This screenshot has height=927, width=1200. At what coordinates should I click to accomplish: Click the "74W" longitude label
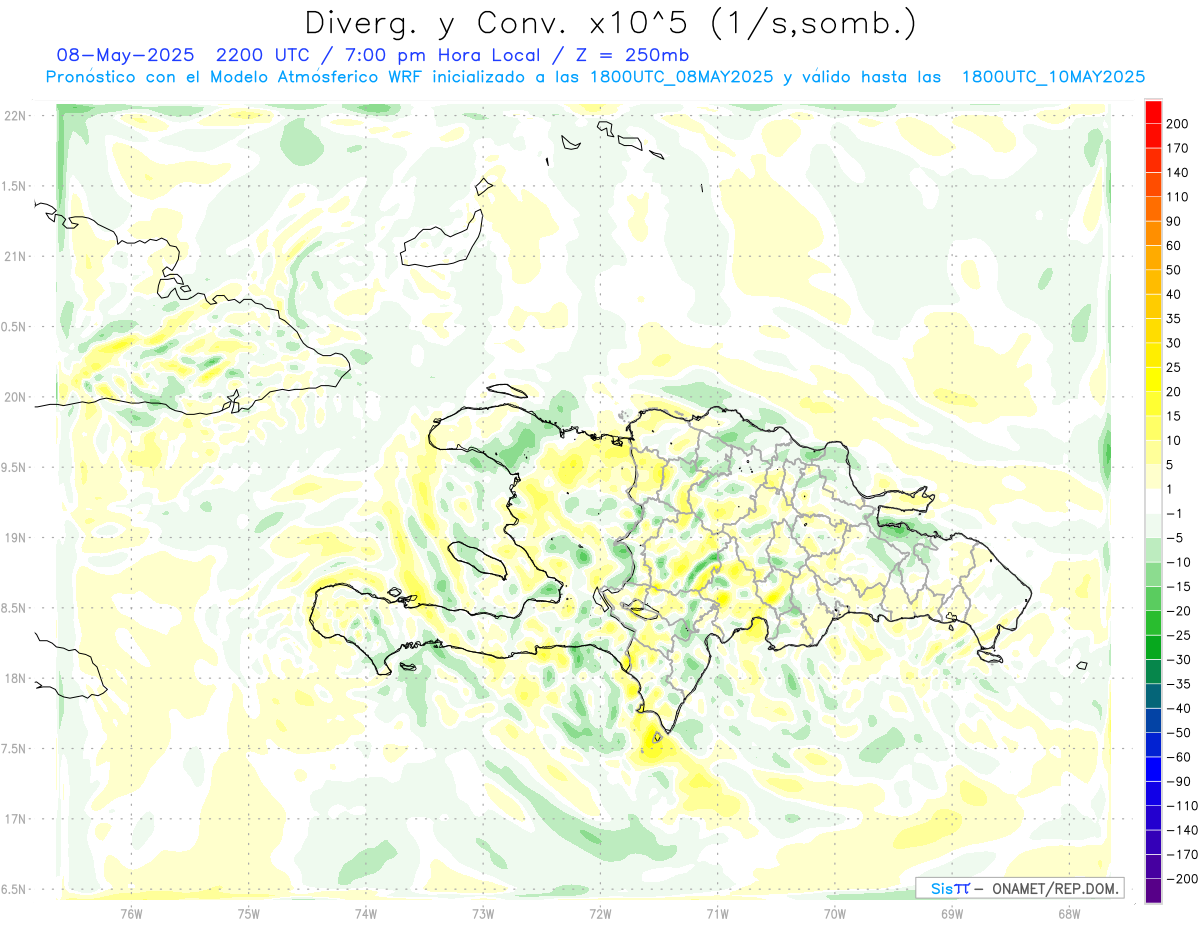[x=366, y=913]
